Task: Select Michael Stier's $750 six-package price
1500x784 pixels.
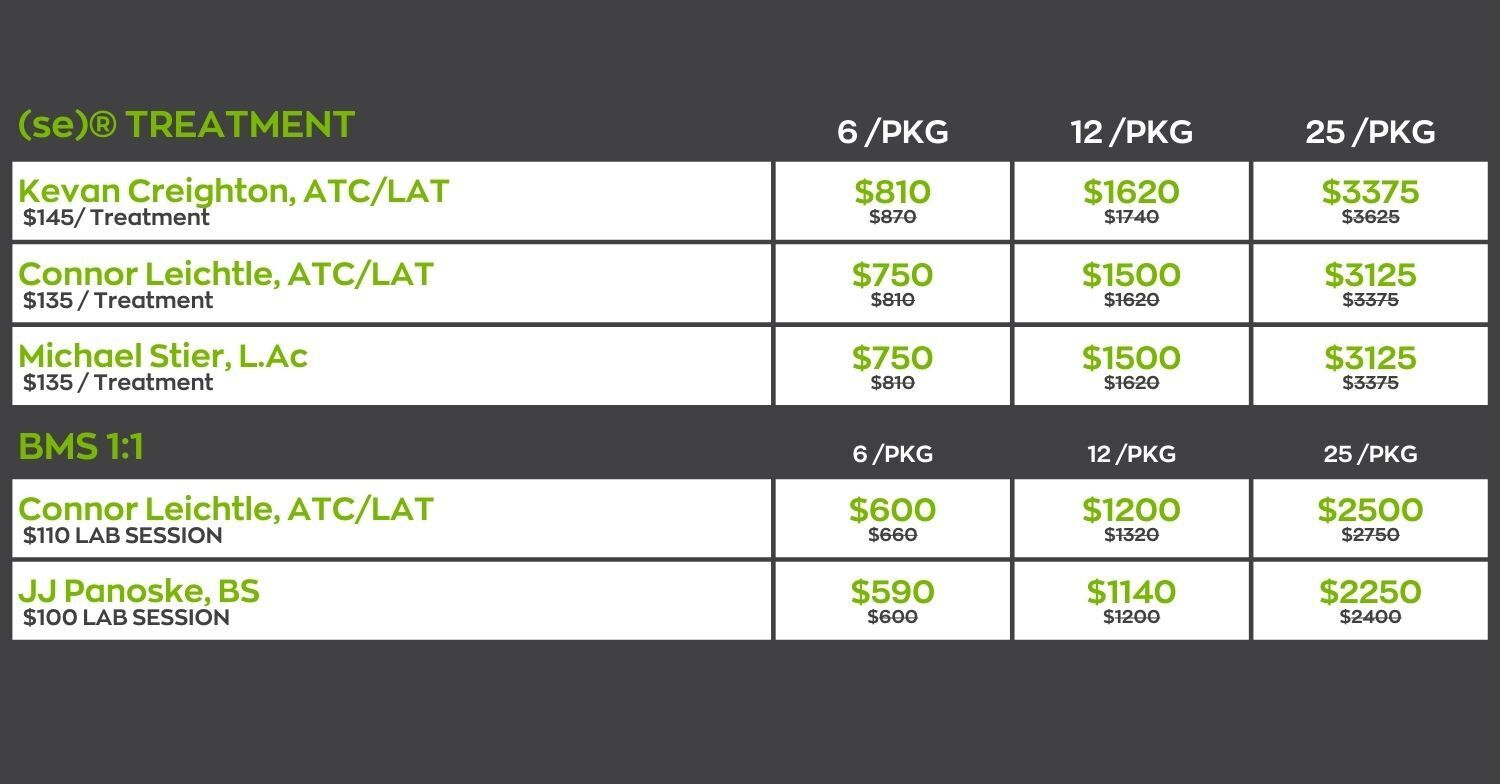Action: (x=892, y=358)
